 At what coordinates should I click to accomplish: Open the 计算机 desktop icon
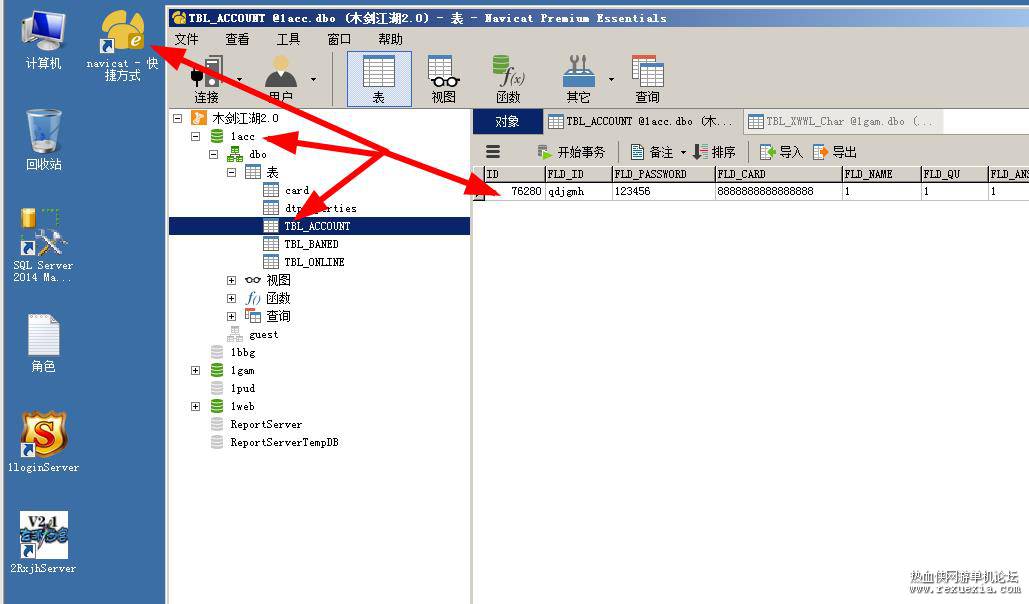coord(43,39)
